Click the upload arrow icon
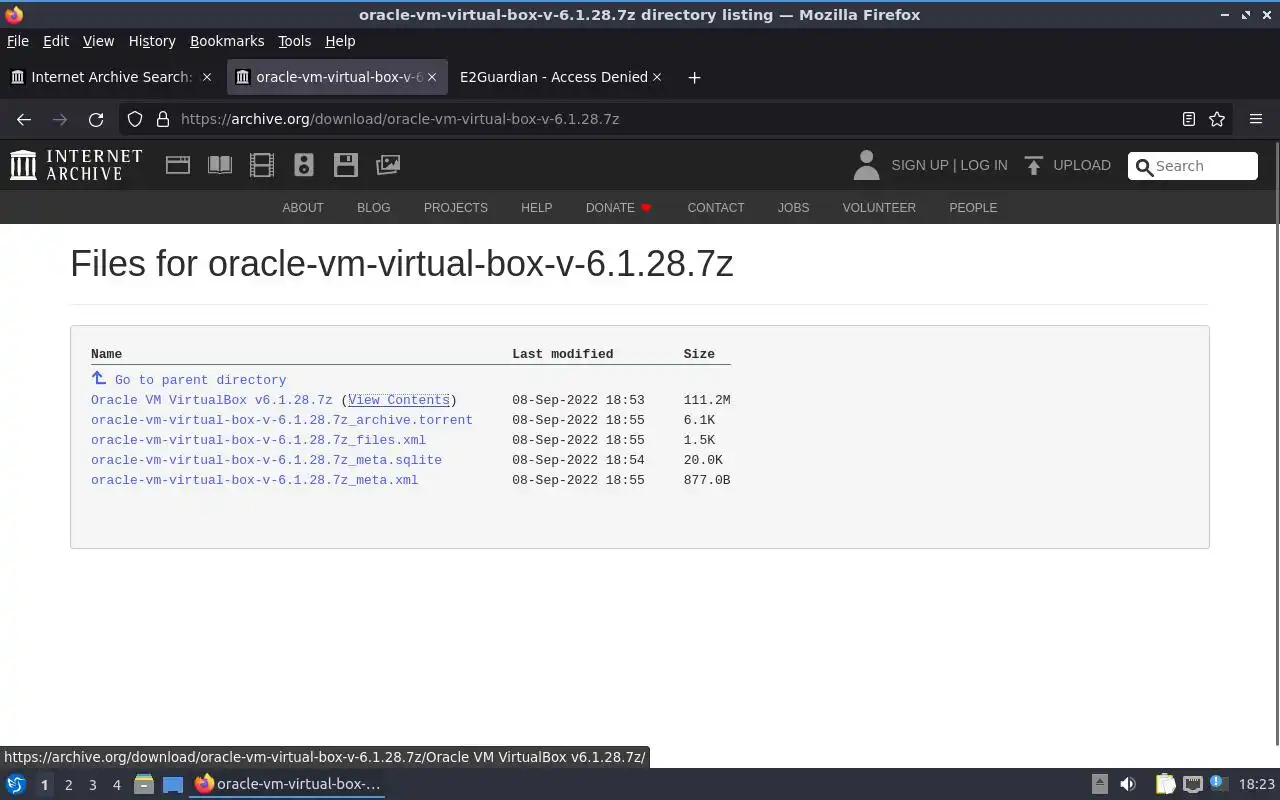Image resolution: width=1280 pixels, height=800 pixels. tap(1034, 165)
